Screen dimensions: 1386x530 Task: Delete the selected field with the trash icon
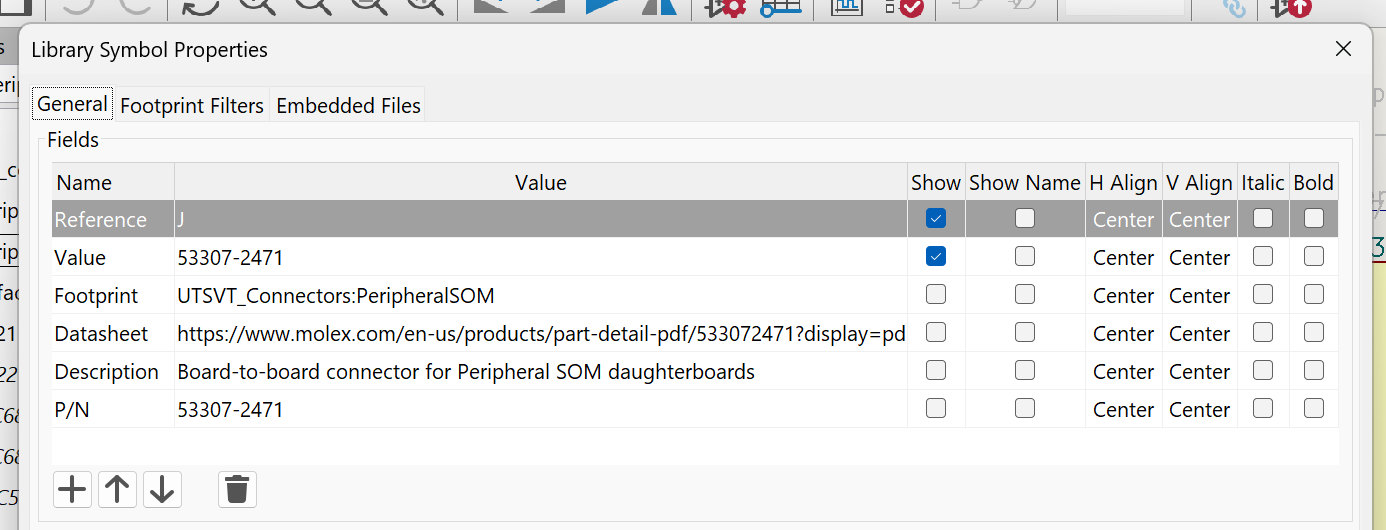pyautogui.click(x=237, y=489)
